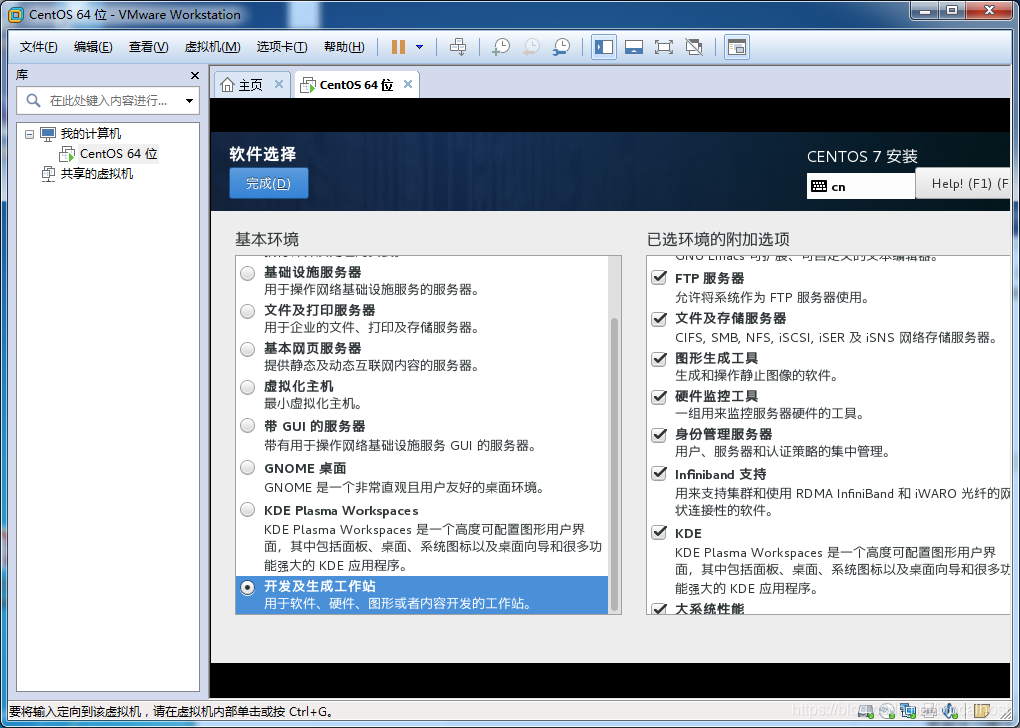Viewport: 1020px width, 728px height.
Task: Click the CD/DVD drive status icon
Action: click(x=887, y=710)
